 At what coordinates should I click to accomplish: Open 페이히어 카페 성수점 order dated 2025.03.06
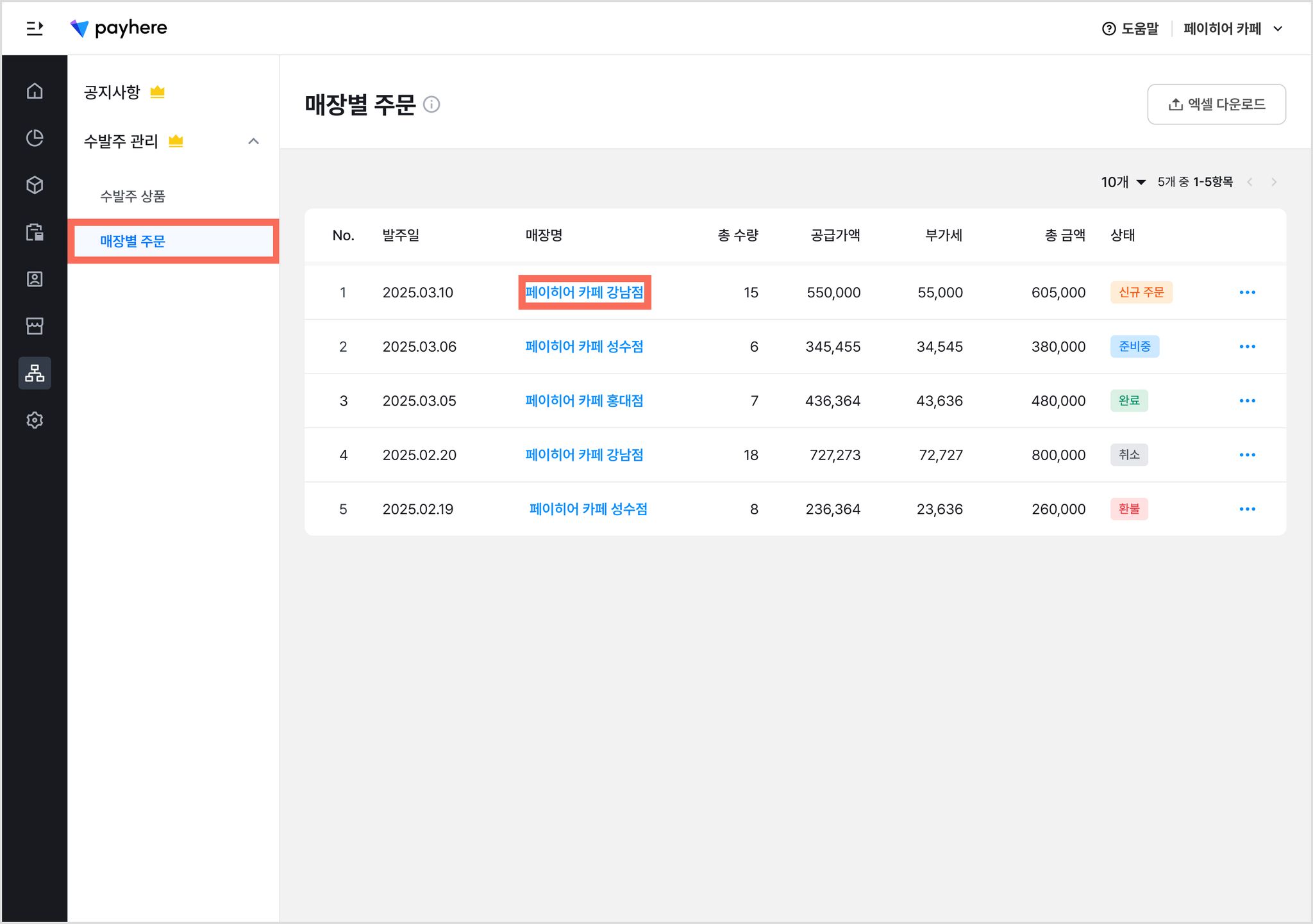point(584,347)
